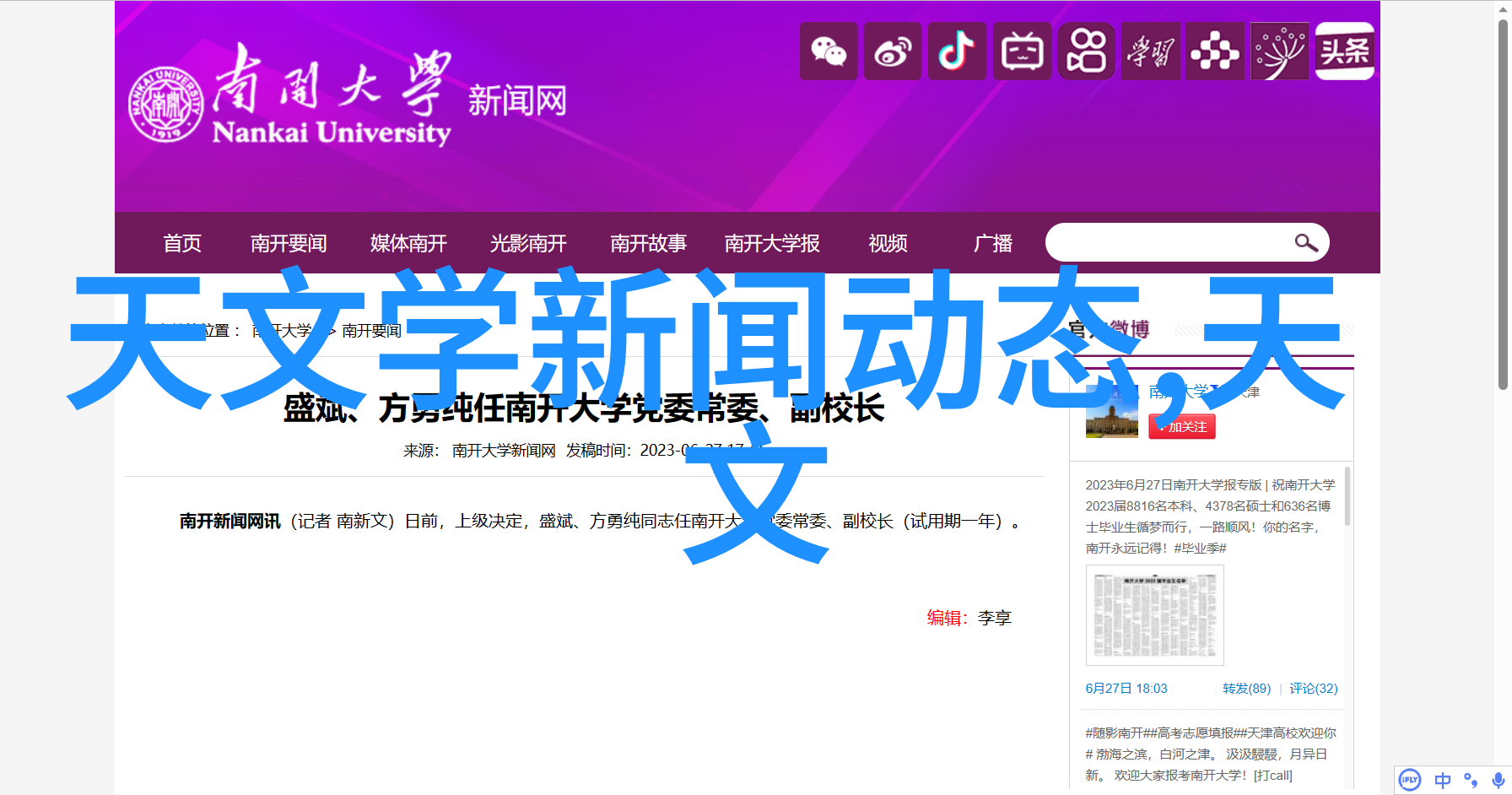Open the Douyin (TikTok) icon
Viewport: 1512px width, 795px height.
click(x=957, y=51)
